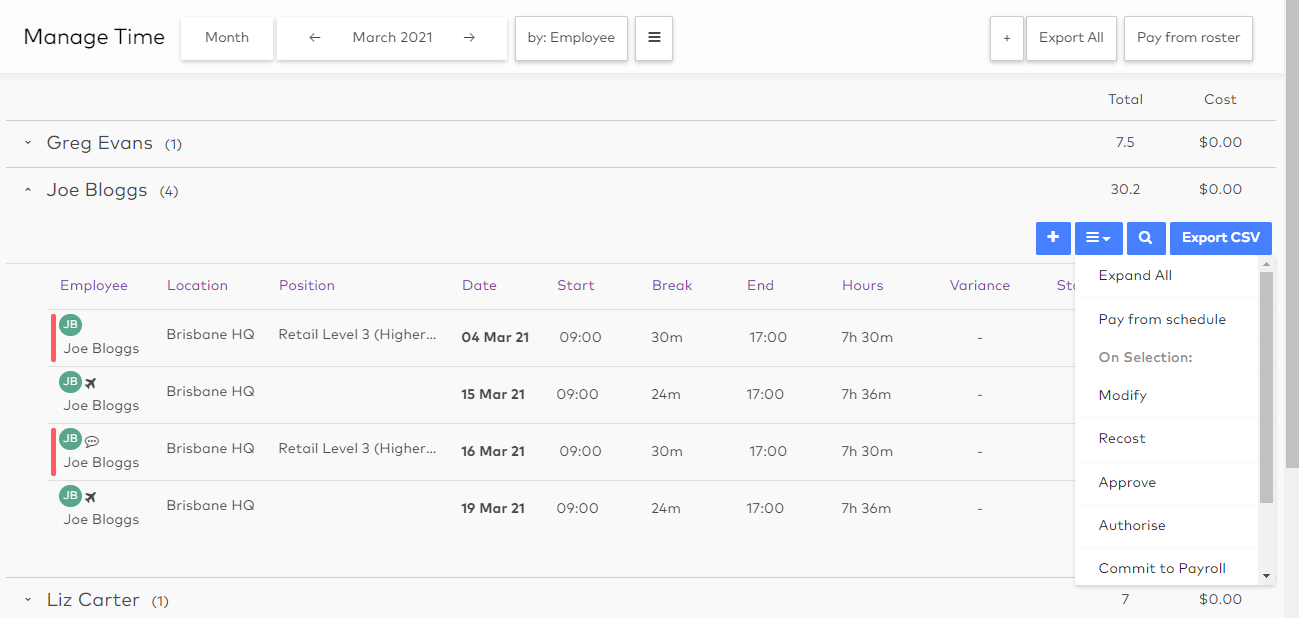Click leave airplane icon on 15 Mar row
The height and width of the screenshot is (618, 1299).
[91, 382]
